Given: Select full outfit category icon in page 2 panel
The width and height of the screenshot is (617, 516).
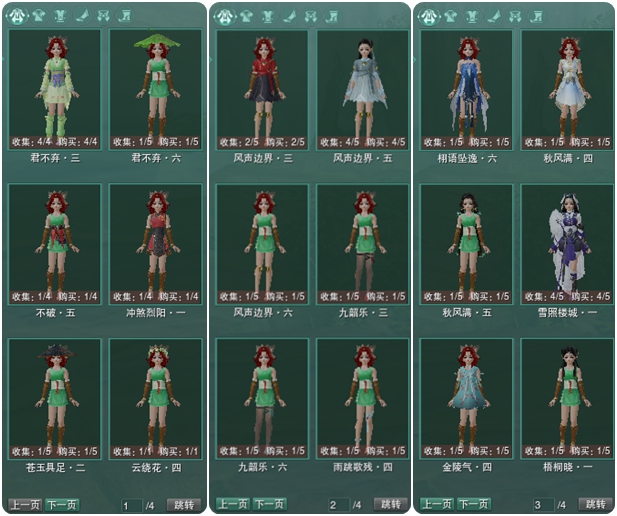Looking at the screenshot, I should click(225, 17).
